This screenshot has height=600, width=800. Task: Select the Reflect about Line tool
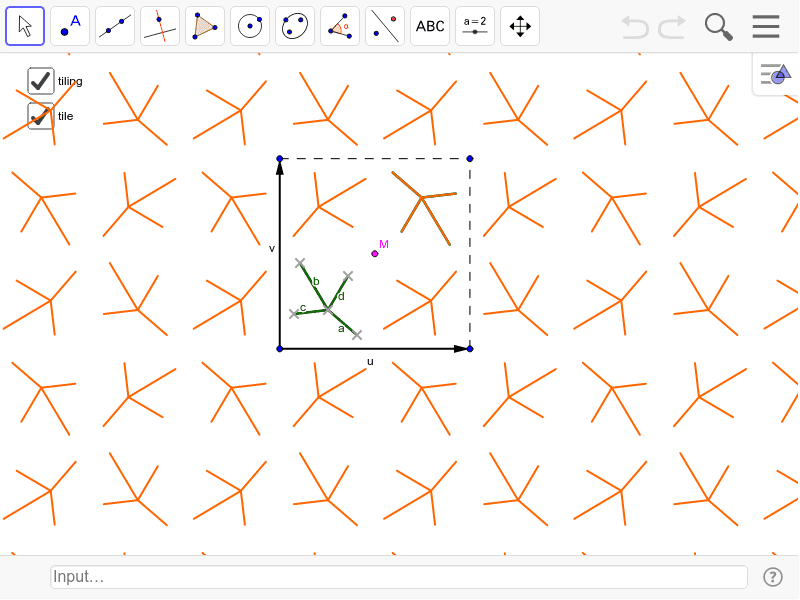coord(385,26)
